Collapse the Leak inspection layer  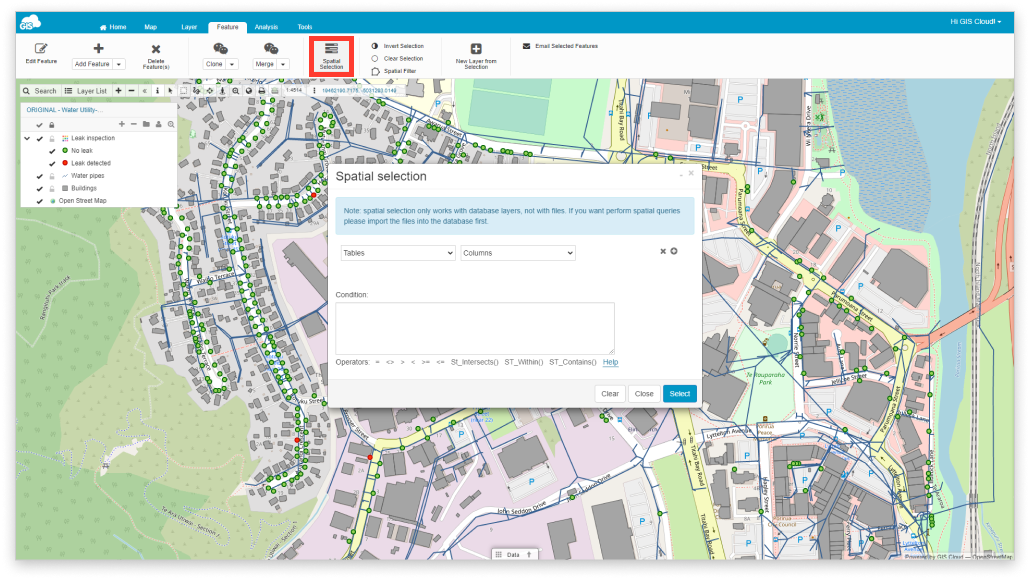pos(27,138)
